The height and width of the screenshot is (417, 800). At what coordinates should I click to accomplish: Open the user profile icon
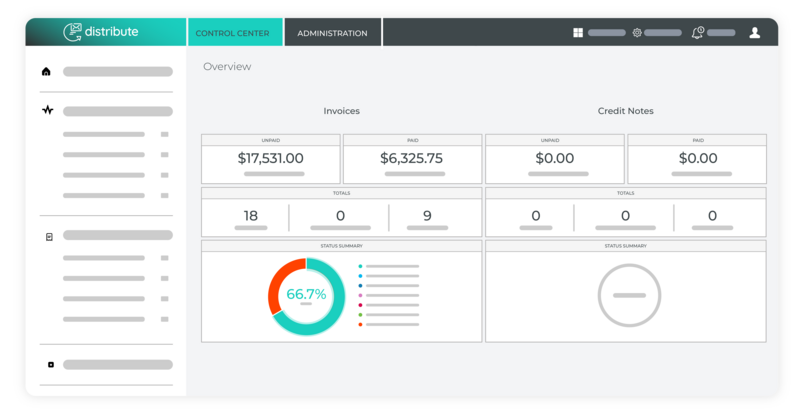click(755, 33)
